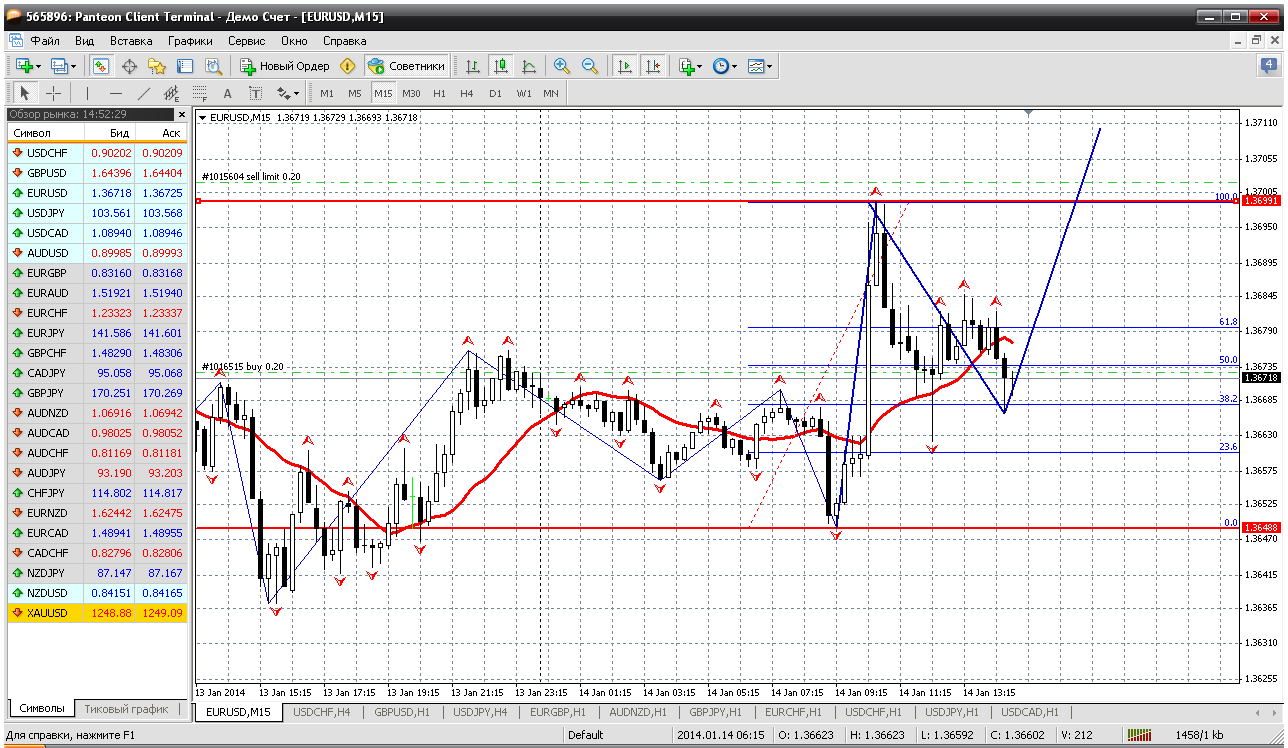Click the chart shift triangle marker atop chart

pyautogui.click(x=1028, y=113)
